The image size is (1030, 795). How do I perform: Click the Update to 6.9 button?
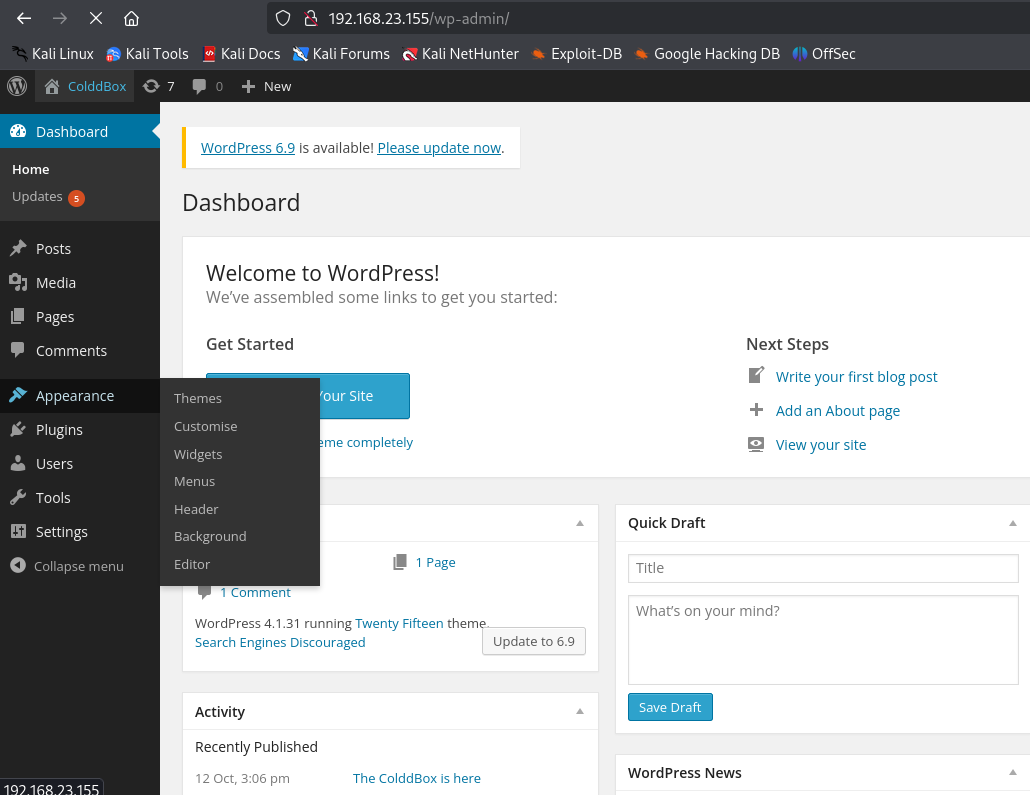coord(533,642)
